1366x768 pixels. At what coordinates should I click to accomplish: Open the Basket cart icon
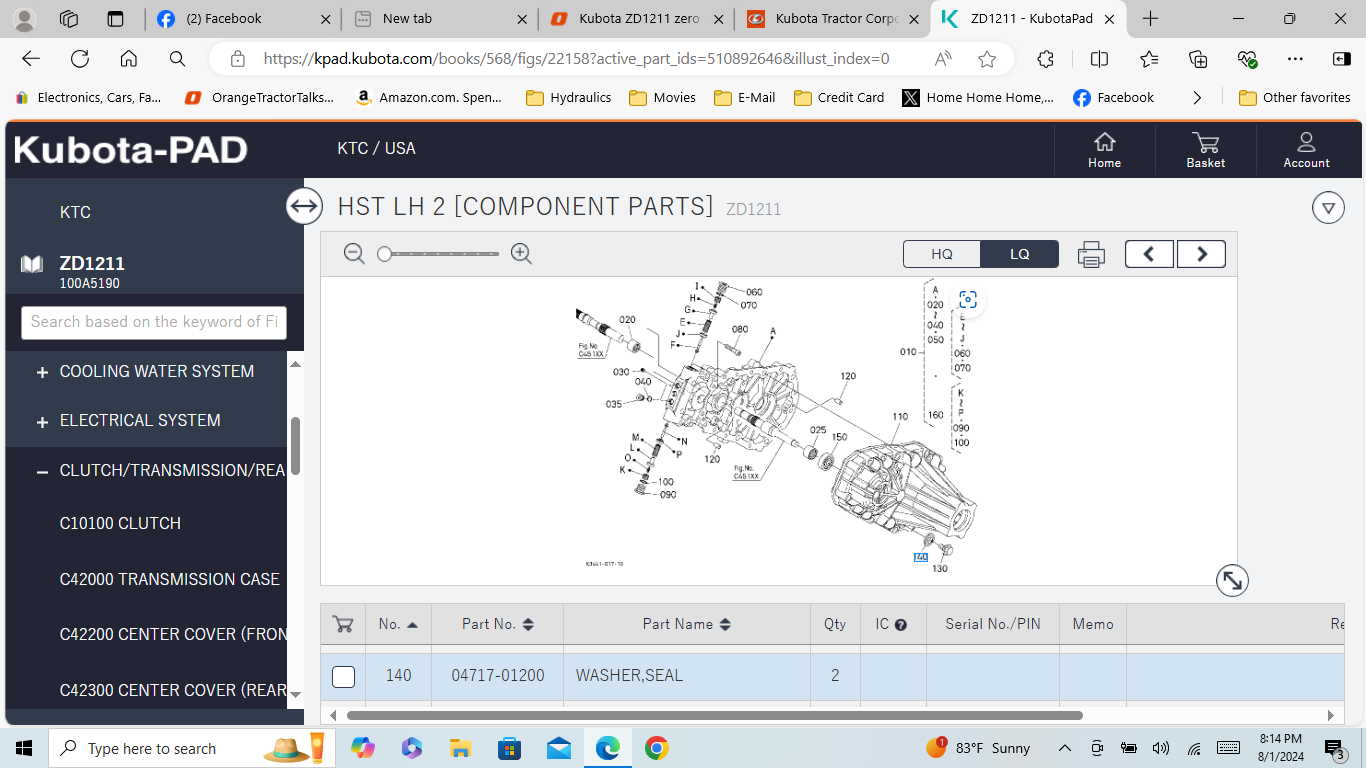(x=1205, y=150)
